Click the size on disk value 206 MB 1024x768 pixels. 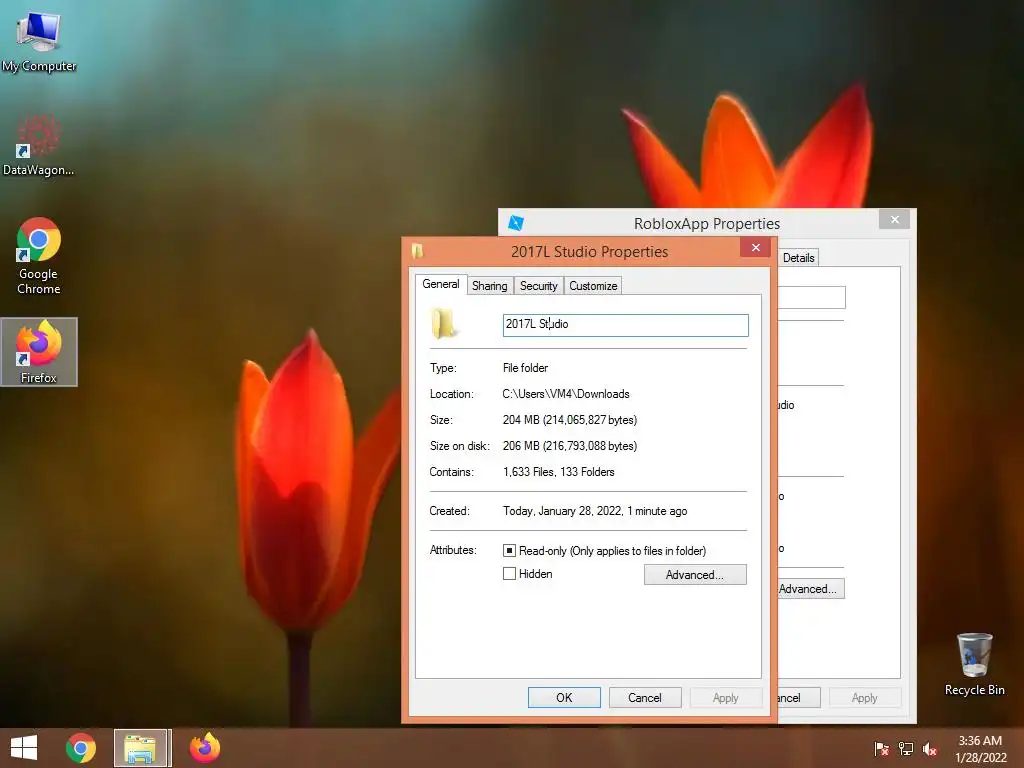click(569, 446)
